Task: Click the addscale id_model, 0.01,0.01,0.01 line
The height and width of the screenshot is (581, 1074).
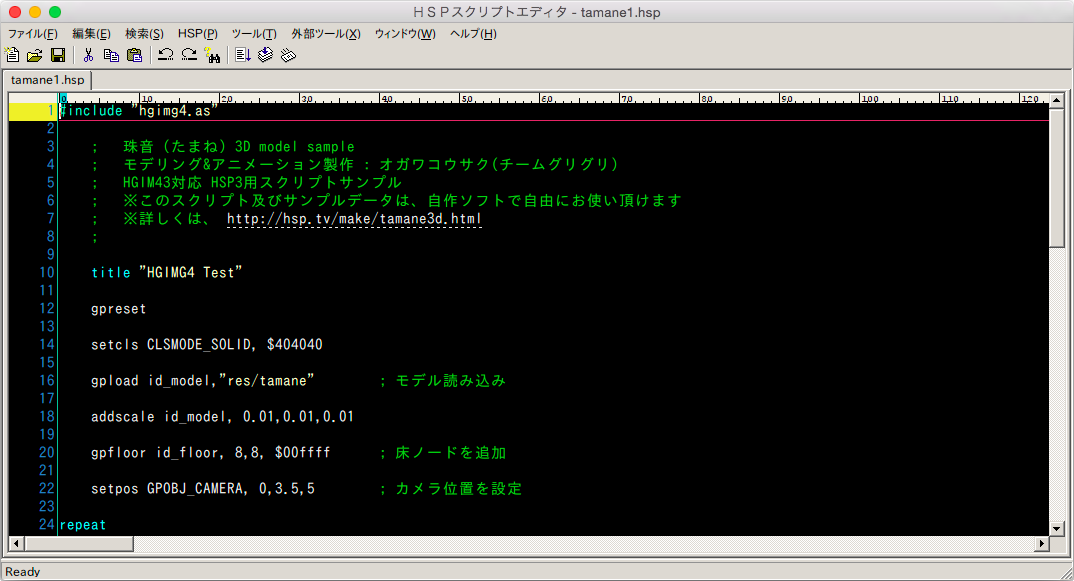Action: point(223,417)
